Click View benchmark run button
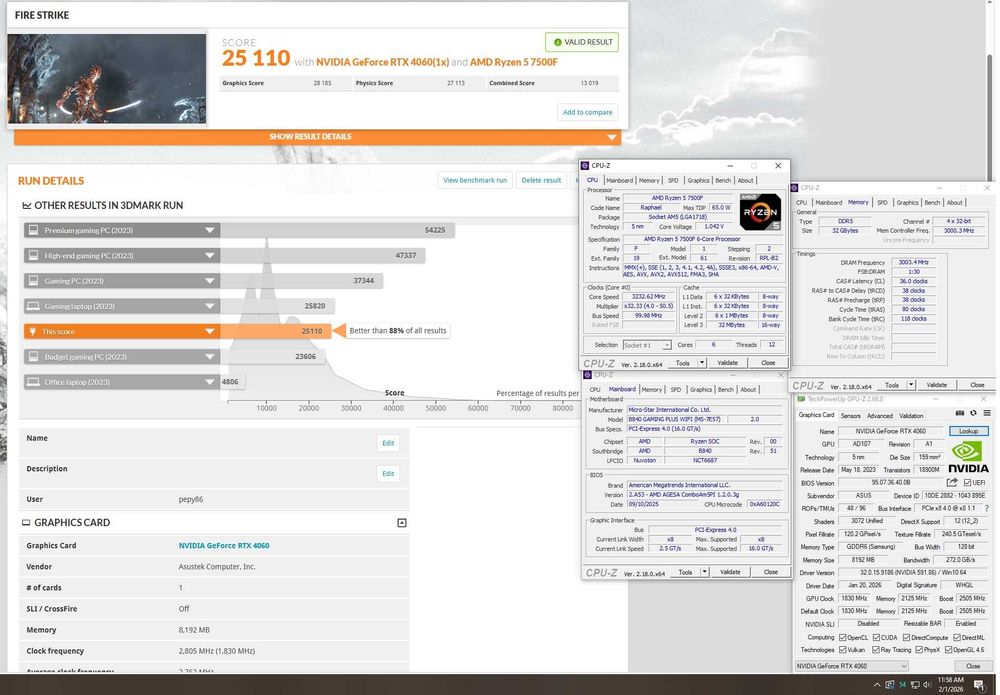Image resolution: width=1000 pixels, height=695 pixels. (x=474, y=180)
